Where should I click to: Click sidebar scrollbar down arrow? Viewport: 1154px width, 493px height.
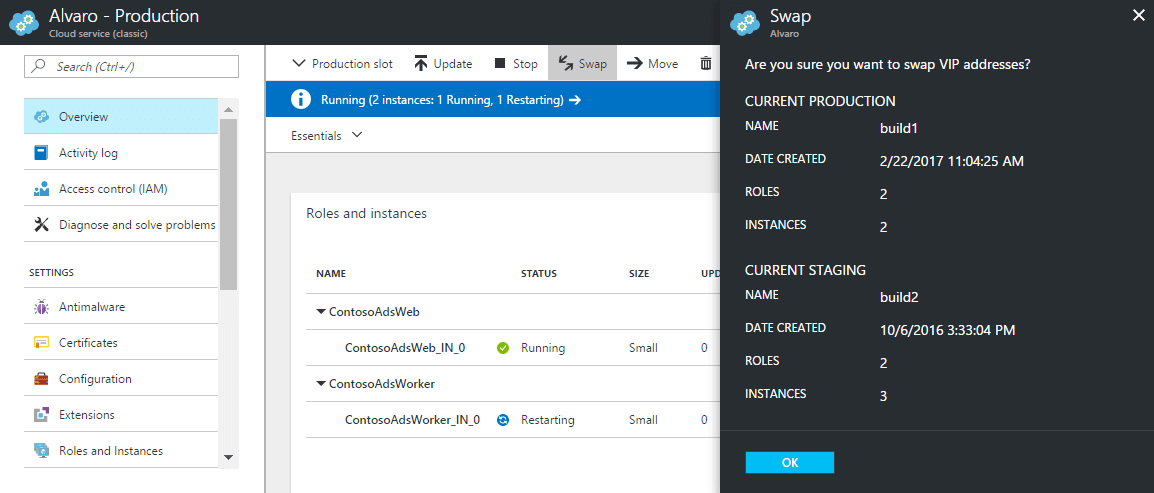point(228,458)
